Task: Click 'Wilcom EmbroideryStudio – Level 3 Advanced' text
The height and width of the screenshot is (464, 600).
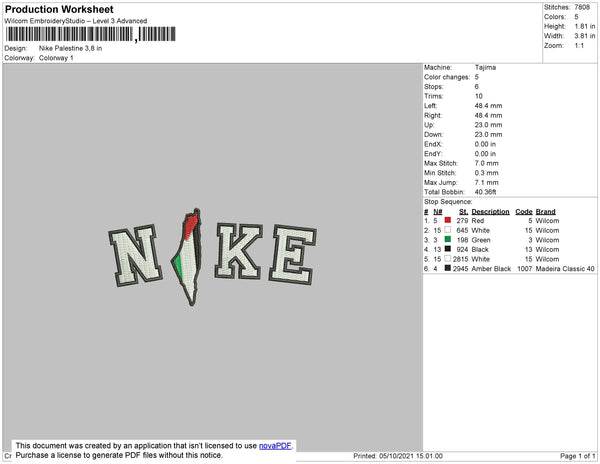Action: tap(76, 21)
